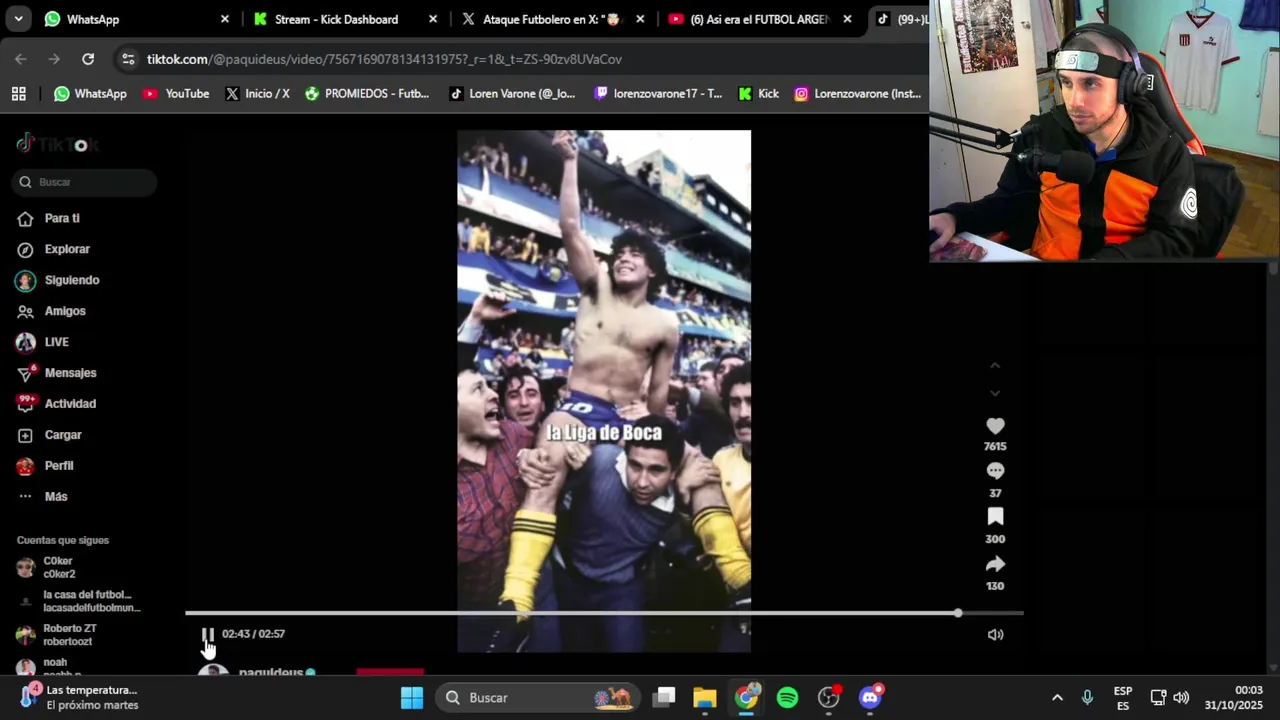Open the Windows Start menu
Viewport: 1280px width, 720px height.
(412, 698)
